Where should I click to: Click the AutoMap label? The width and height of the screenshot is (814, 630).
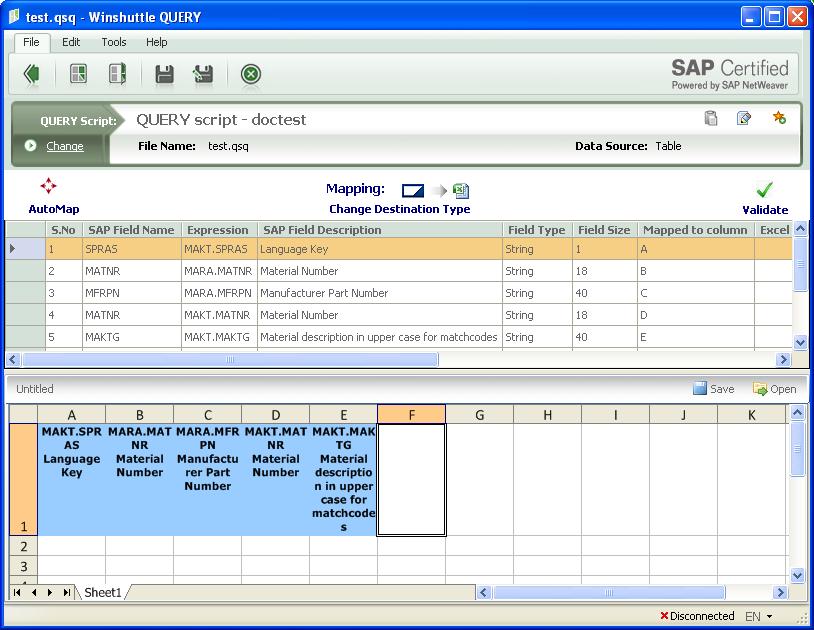click(54, 209)
